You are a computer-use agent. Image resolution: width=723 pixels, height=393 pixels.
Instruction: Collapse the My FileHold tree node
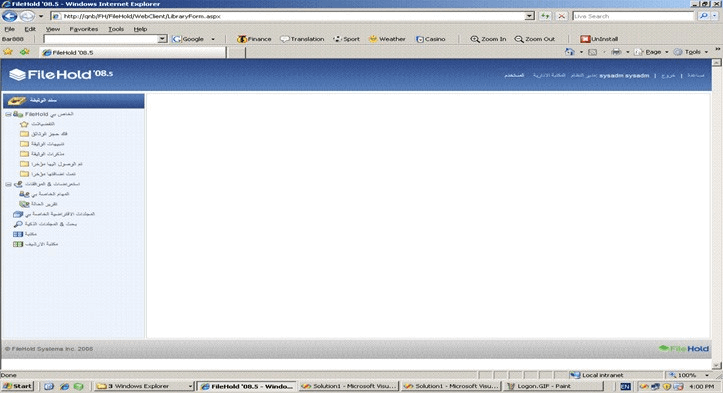click(8, 114)
